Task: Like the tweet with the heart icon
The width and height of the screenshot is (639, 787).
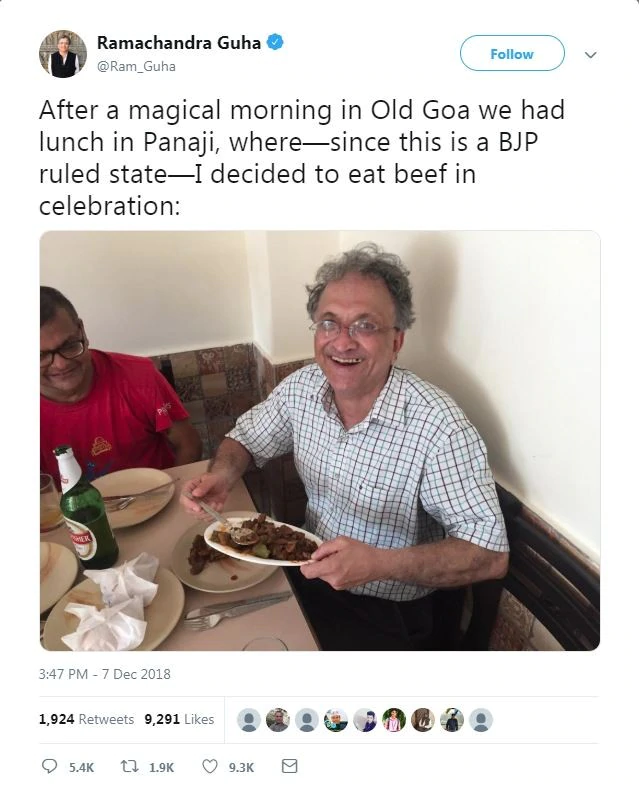Action: pyautogui.click(x=210, y=767)
